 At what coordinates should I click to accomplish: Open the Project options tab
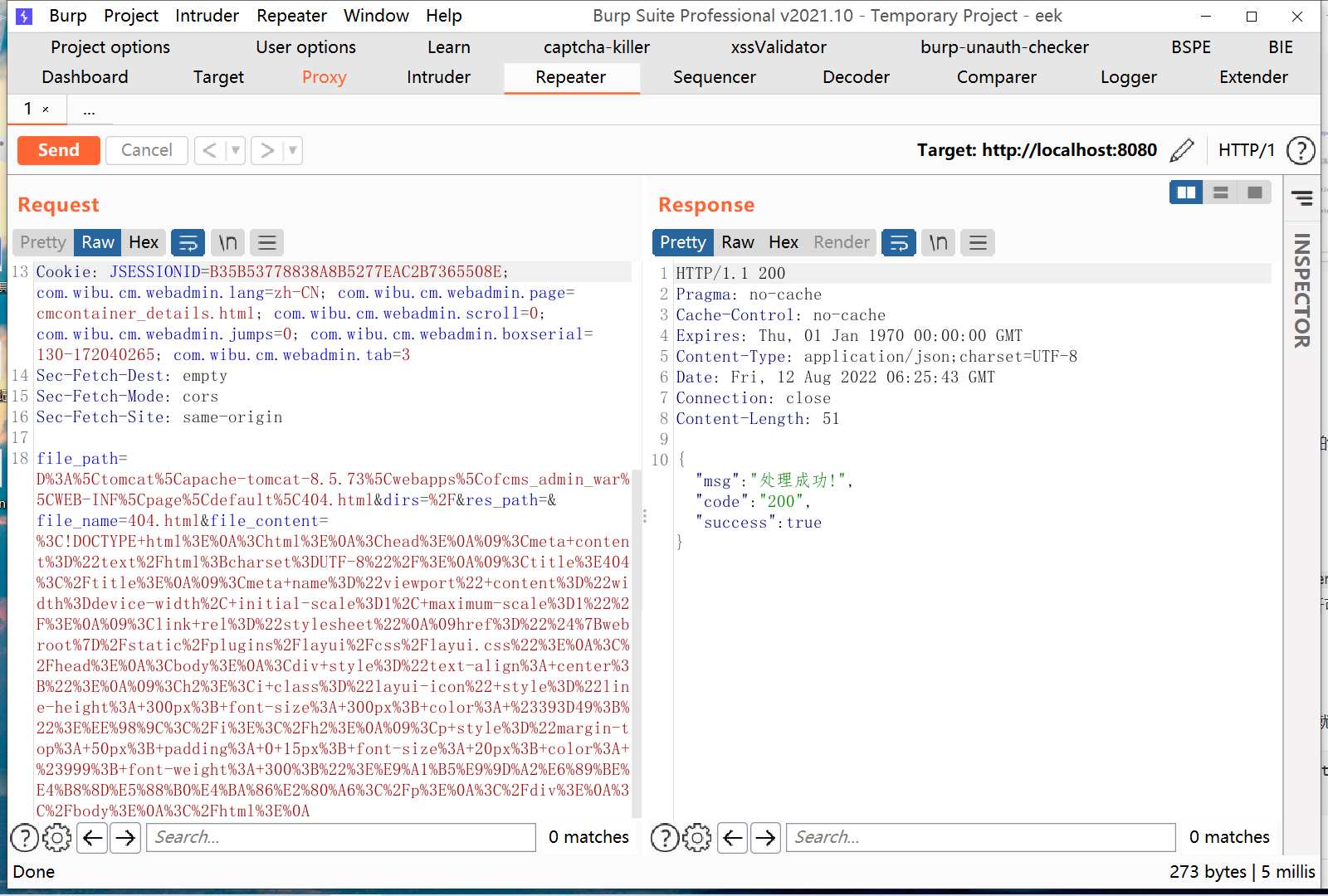click(x=110, y=47)
